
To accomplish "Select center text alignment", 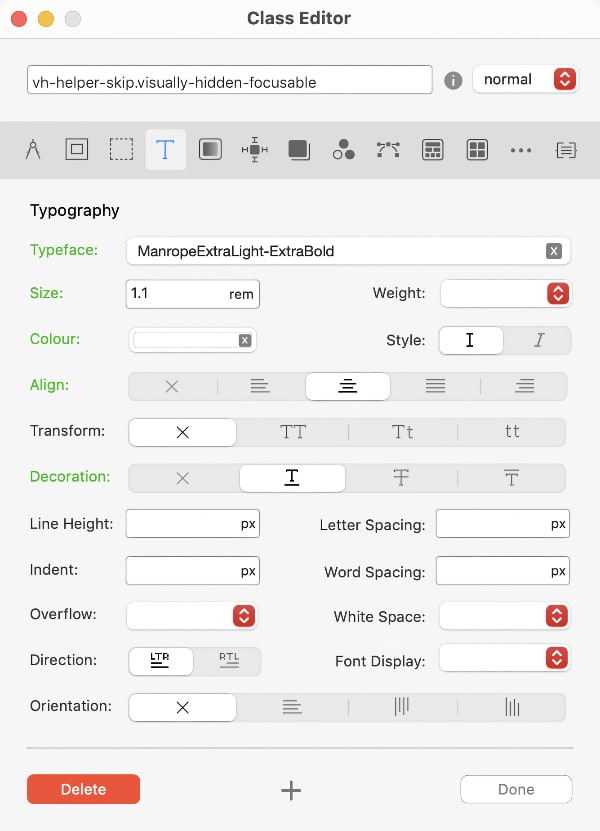I will tap(347, 385).
